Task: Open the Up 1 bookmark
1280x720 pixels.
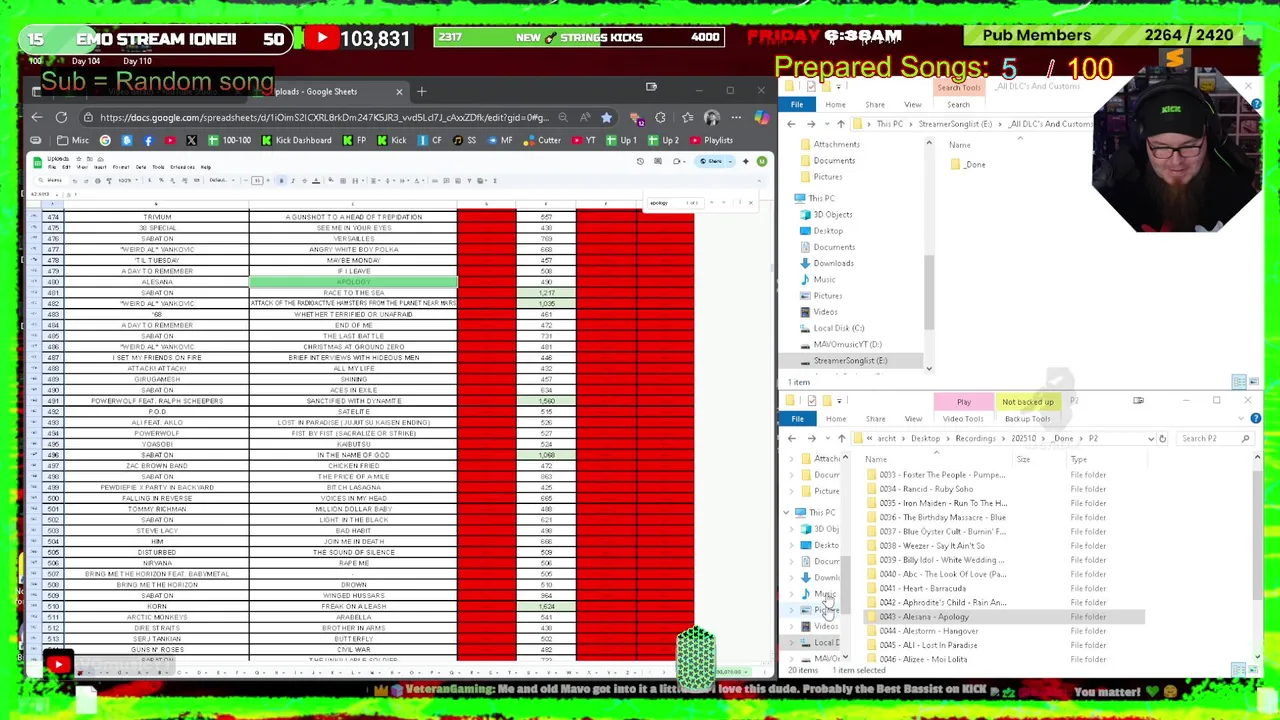Action: click(621, 140)
